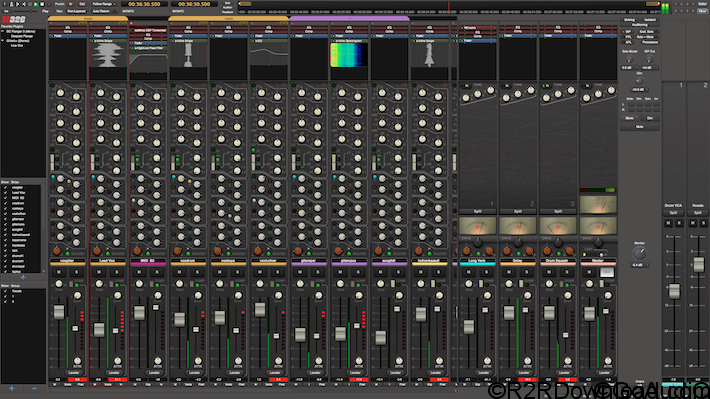
Task: Click the a-High/Low Pass Filter on MIDI 88
Action: [x=149, y=48]
